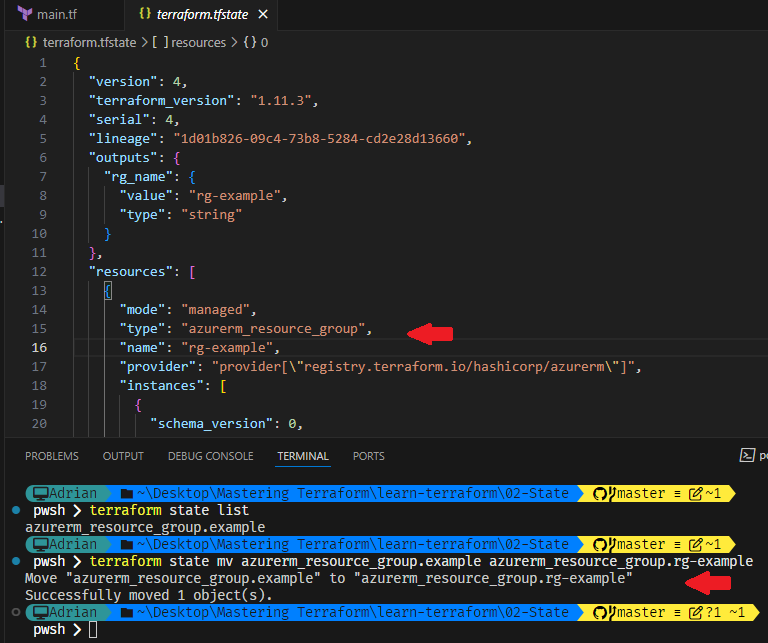Viewport: 768px width, 643px height.
Task: Open the DEBUG CONSOLE panel tab
Action: pyautogui.click(x=211, y=456)
